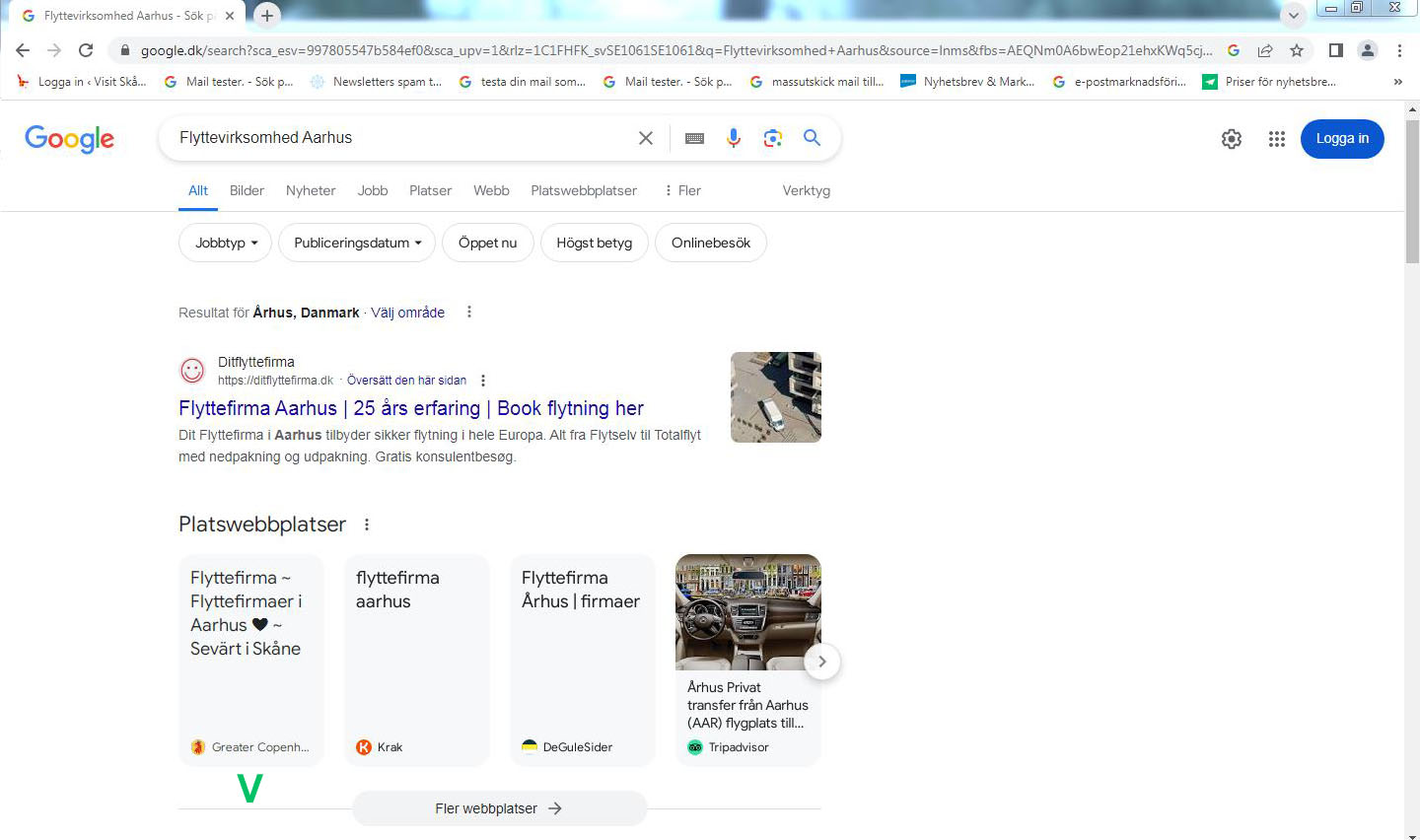Click Fler webbplatser button
This screenshot has height=840, width=1420.
click(499, 808)
